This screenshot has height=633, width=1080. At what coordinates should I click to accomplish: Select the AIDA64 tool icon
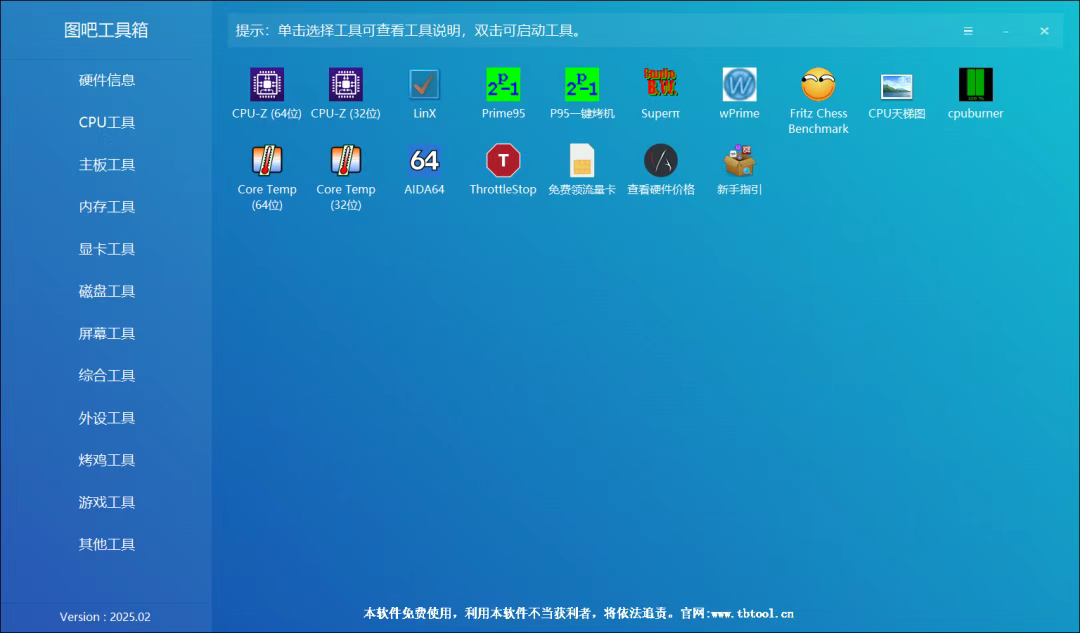[424, 160]
